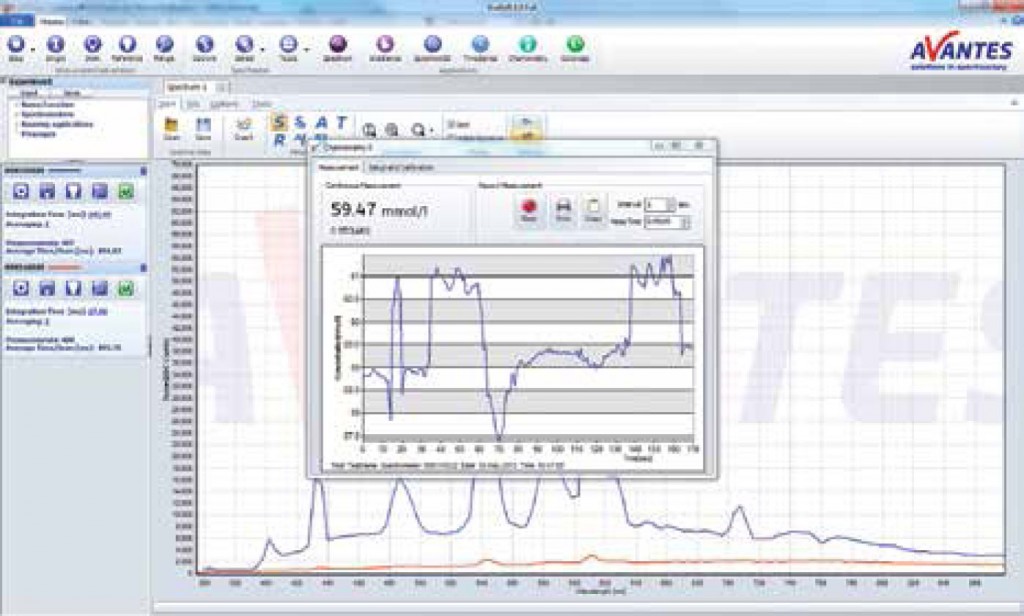Switch to Absorbance mode (A) icon
1024x616 pixels.
pyautogui.click(x=321, y=122)
